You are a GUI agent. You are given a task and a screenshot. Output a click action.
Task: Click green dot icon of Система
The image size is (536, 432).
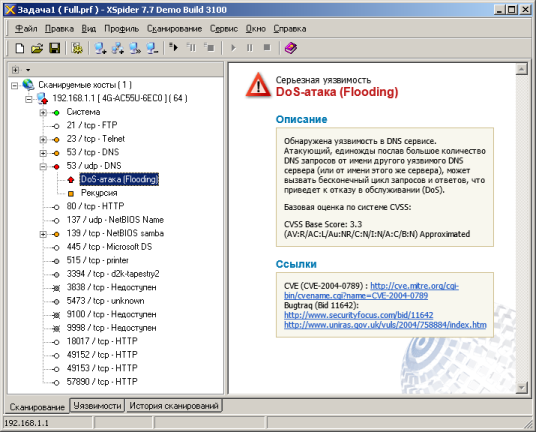coord(56,112)
